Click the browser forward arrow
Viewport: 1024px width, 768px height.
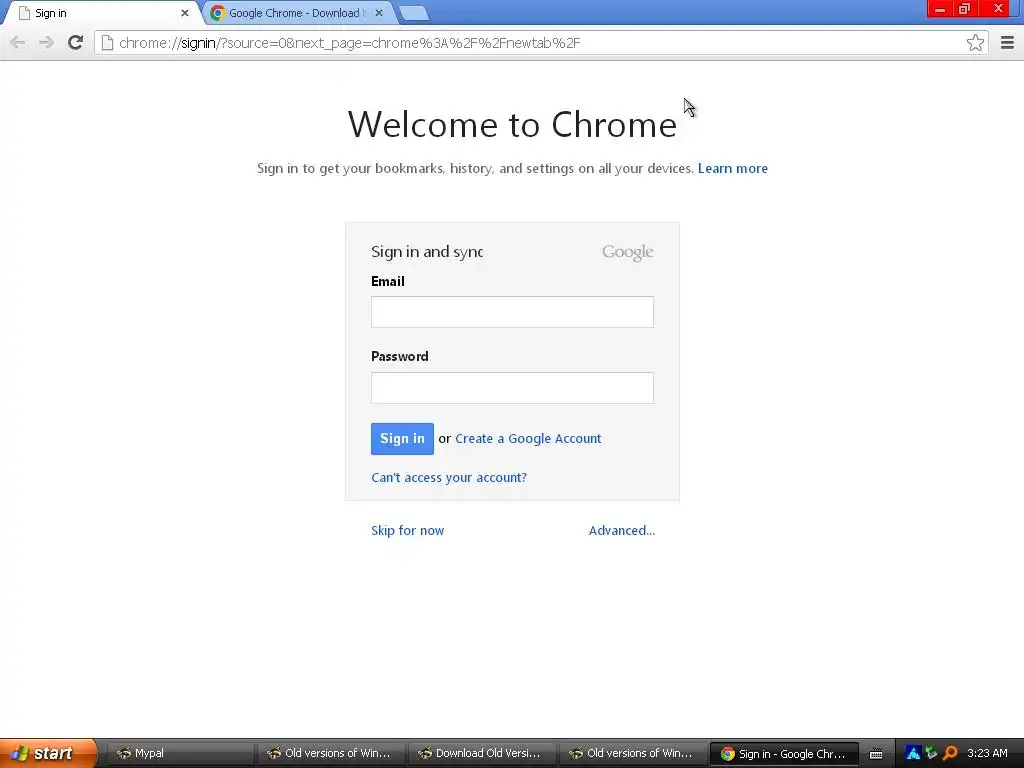coord(46,42)
